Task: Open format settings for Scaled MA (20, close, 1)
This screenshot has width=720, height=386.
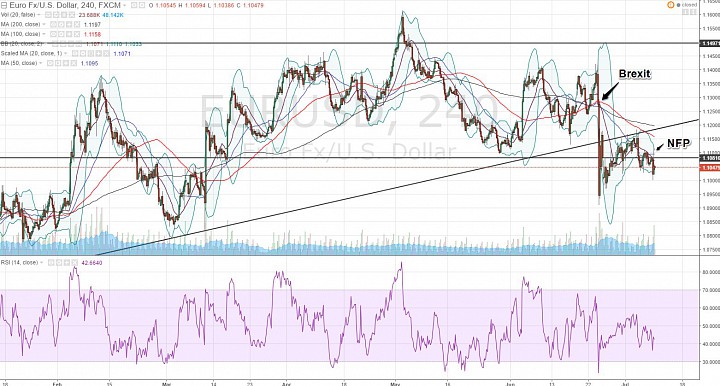Action: [83, 53]
